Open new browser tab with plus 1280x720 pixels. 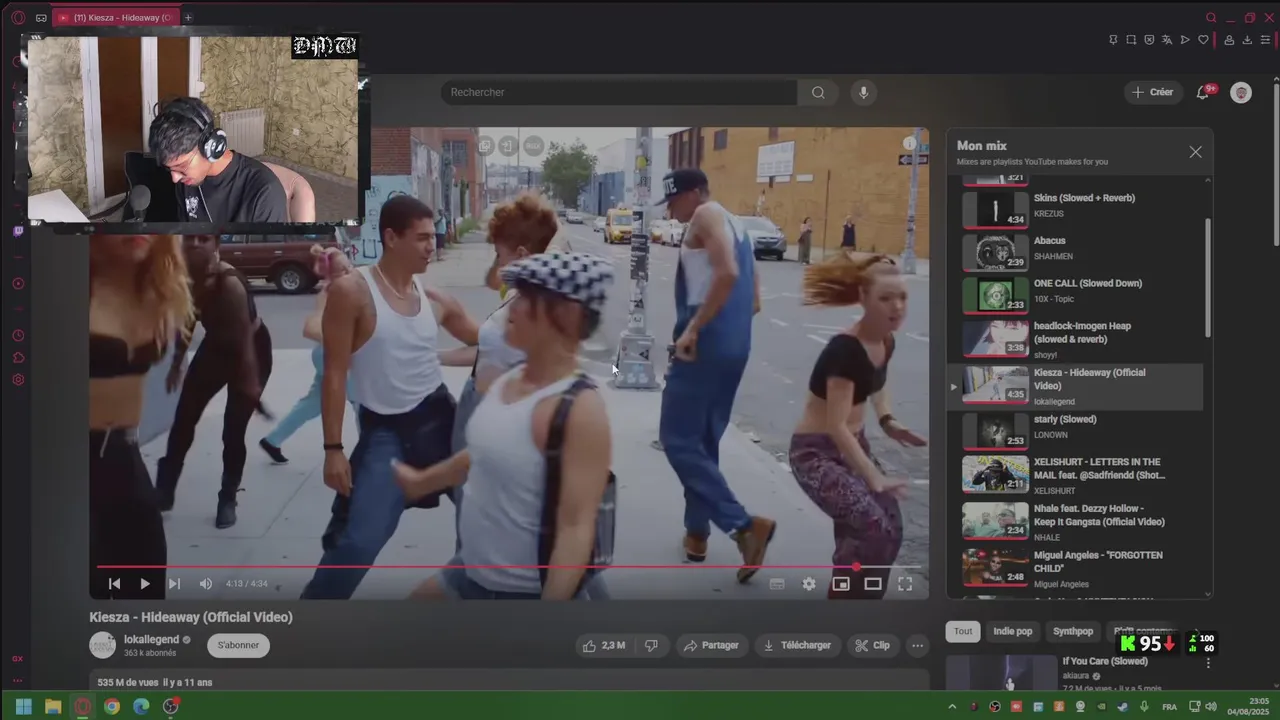(x=188, y=17)
